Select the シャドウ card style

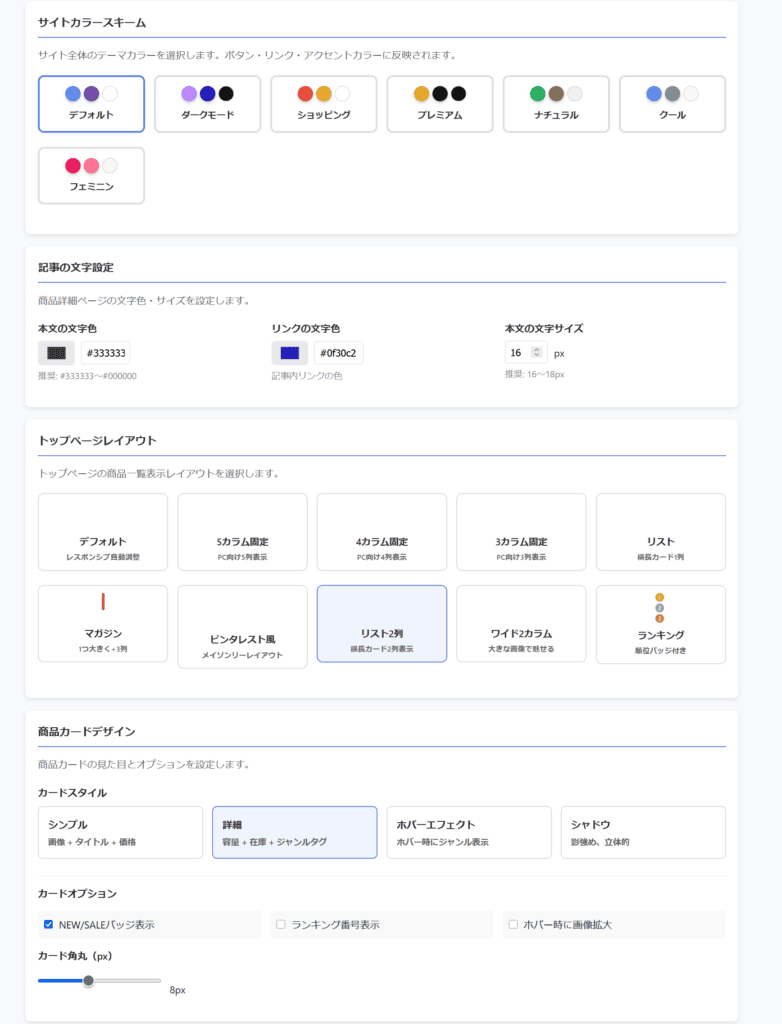point(643,832)
